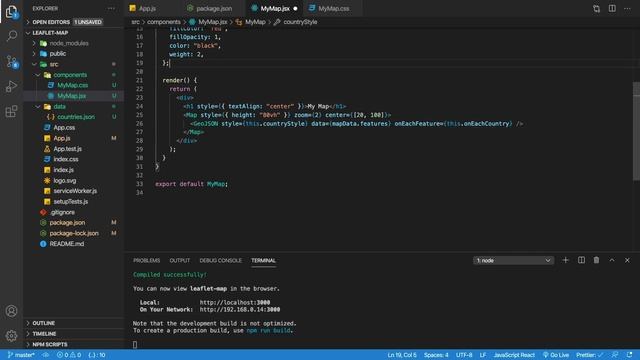640x360 pixels.
Task: Click Open Changes icon in editor toolbar
Action: pos(596,8)
